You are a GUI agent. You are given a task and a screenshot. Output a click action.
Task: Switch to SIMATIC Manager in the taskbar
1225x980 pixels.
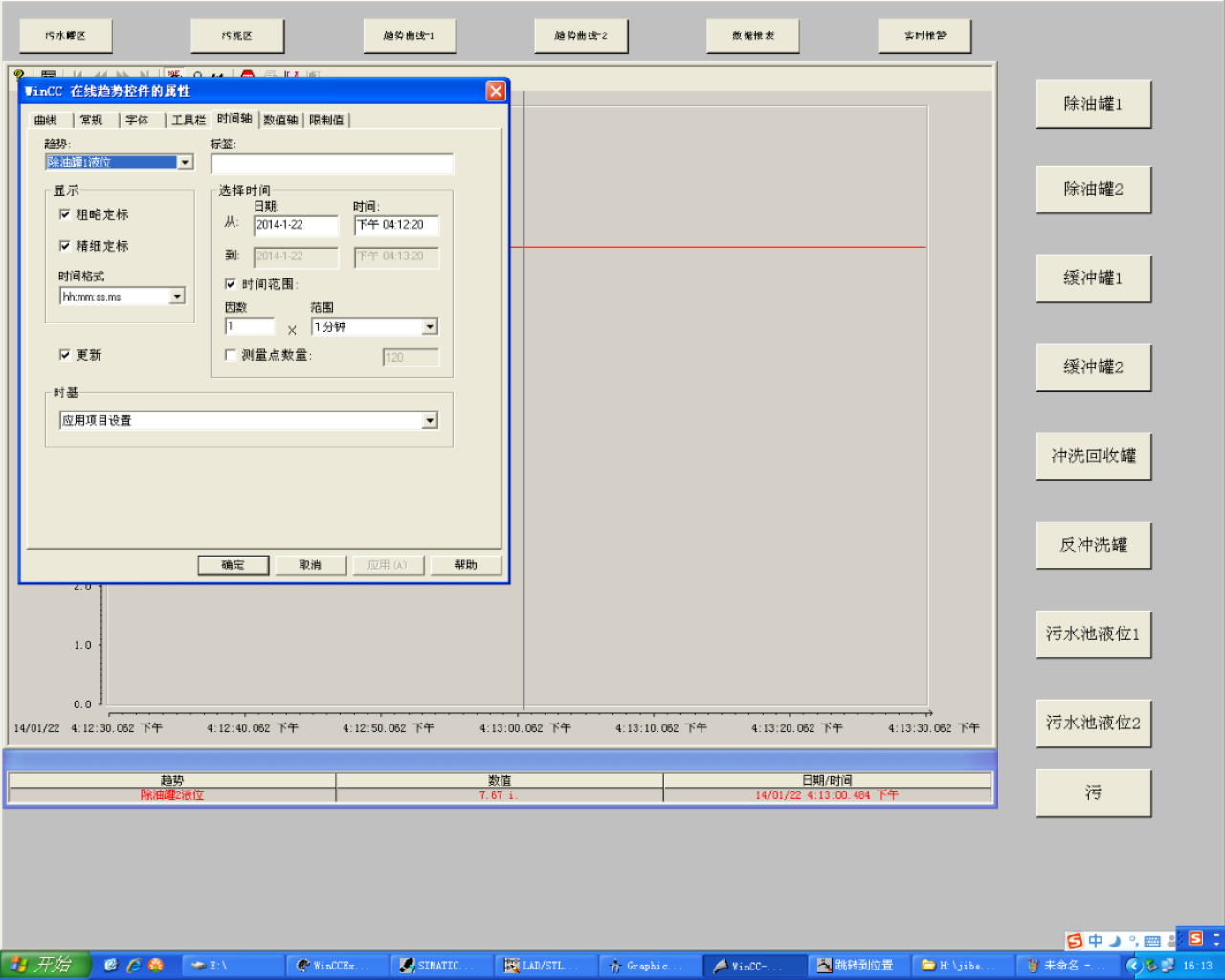[x=437, y=966]
